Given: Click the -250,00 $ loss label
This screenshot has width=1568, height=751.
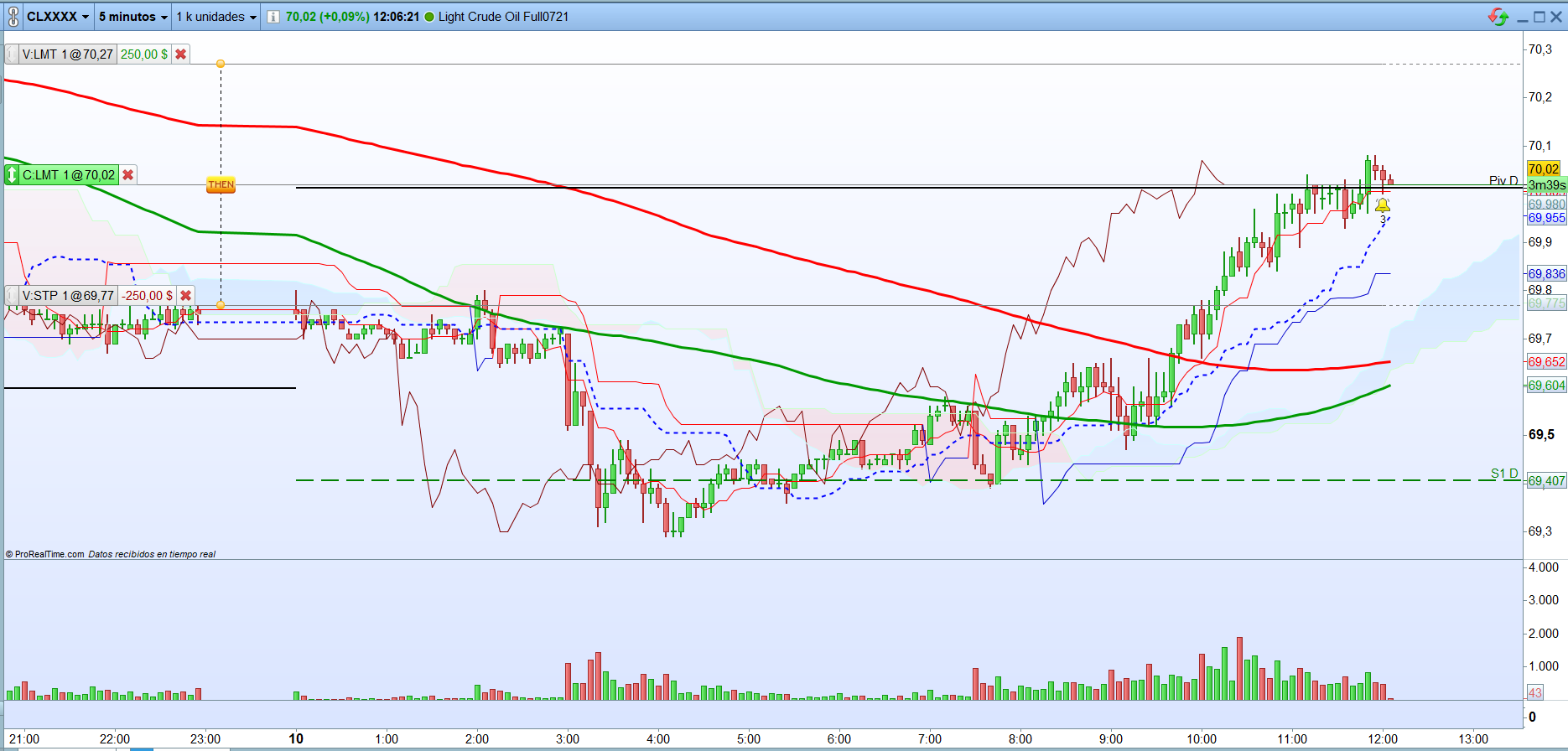Looking at the screenshot, I should [147, 296].
